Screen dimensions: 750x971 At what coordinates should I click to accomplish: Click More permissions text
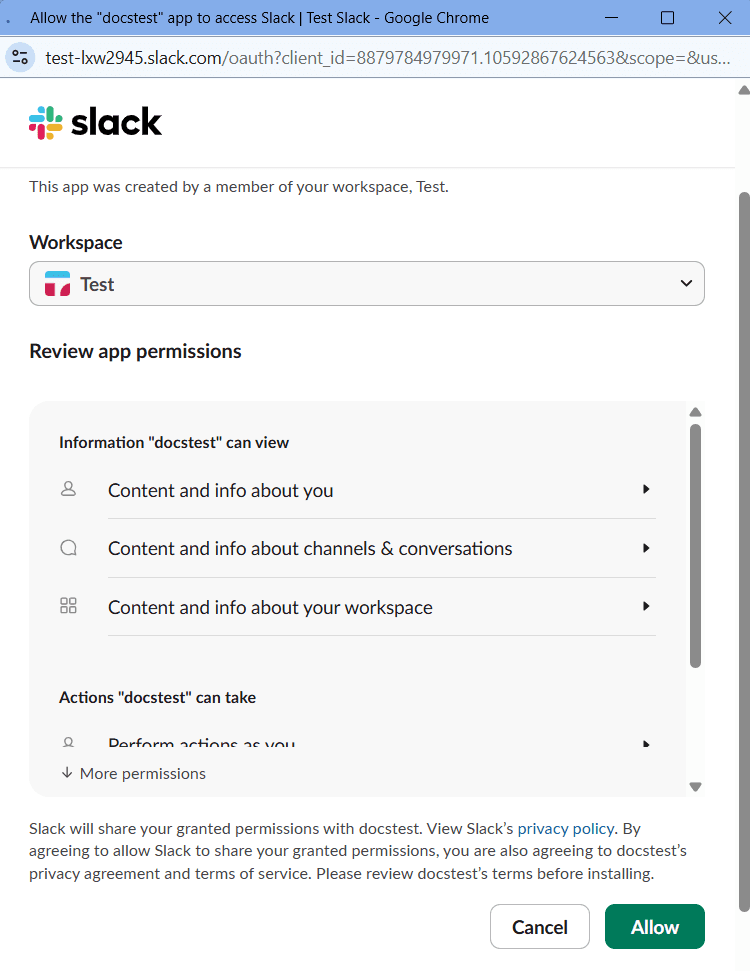click(142, 773)
